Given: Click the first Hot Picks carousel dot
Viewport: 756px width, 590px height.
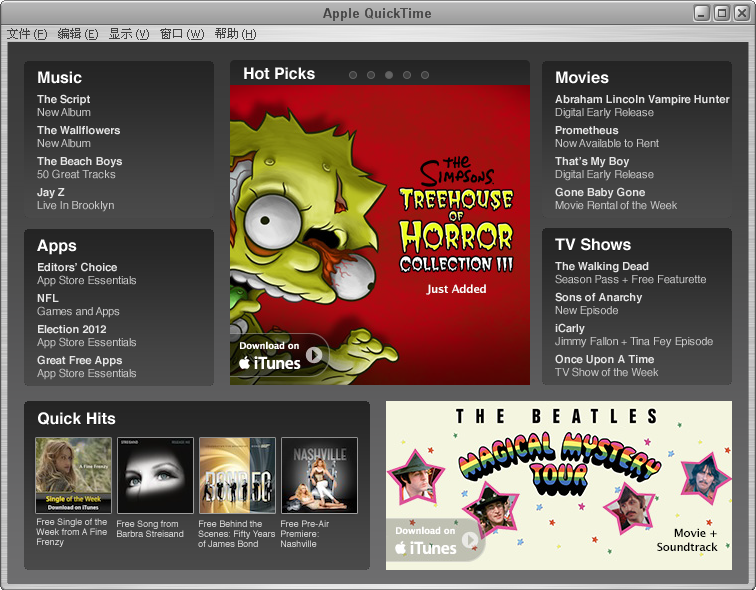Looking at the screenshot, I should pyautogui.click(x=353, y=75).
